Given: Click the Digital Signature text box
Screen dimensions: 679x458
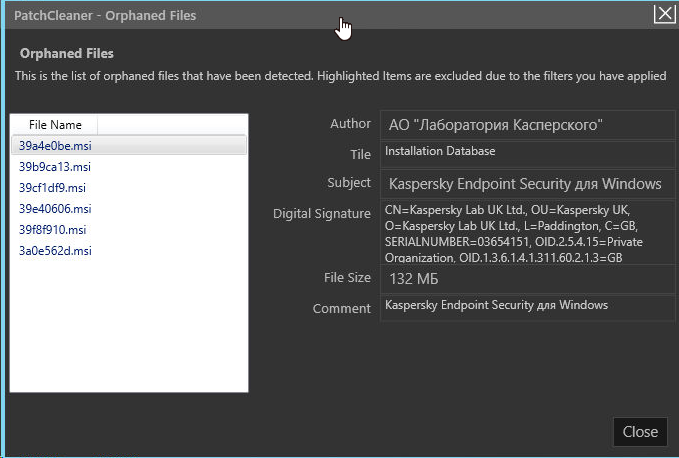Looking at the screenshot, I should pyautogui.click(x=527, y=234).
